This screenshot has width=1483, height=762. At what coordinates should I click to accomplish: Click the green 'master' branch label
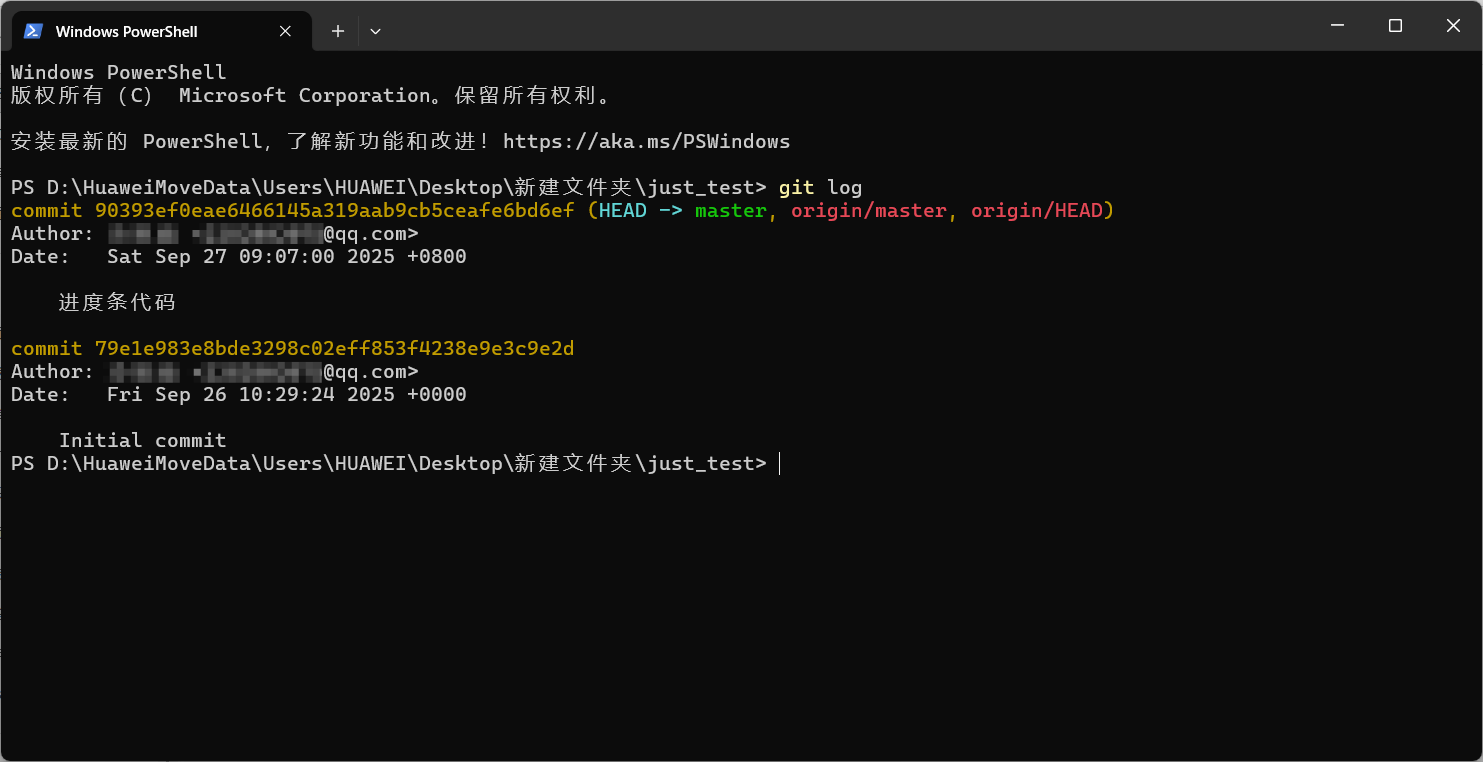coord(730,211)
